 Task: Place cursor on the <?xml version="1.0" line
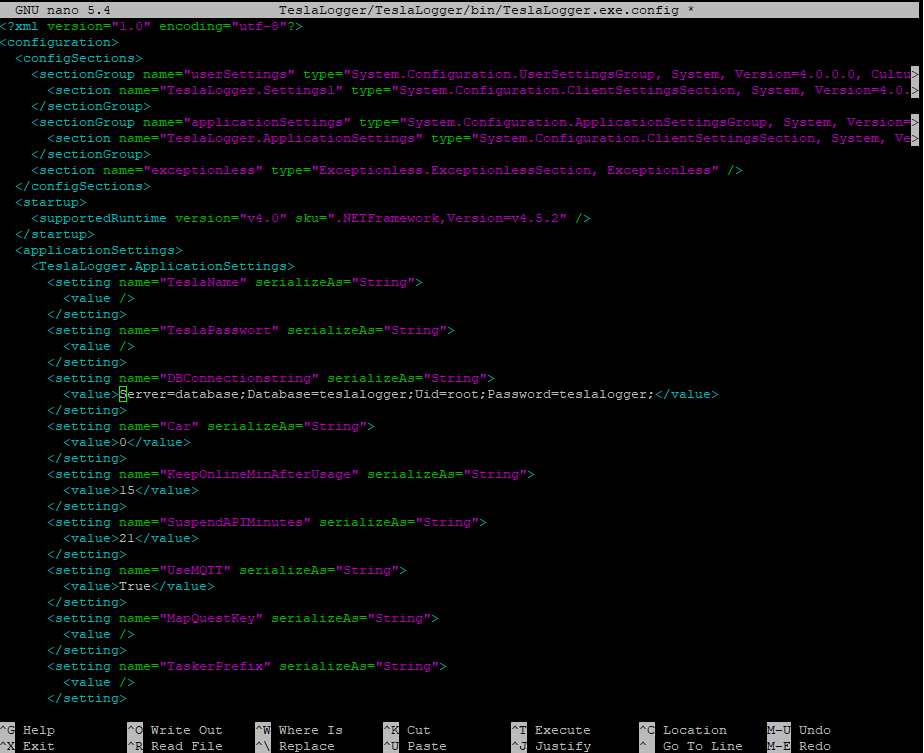tap(151, 27)
